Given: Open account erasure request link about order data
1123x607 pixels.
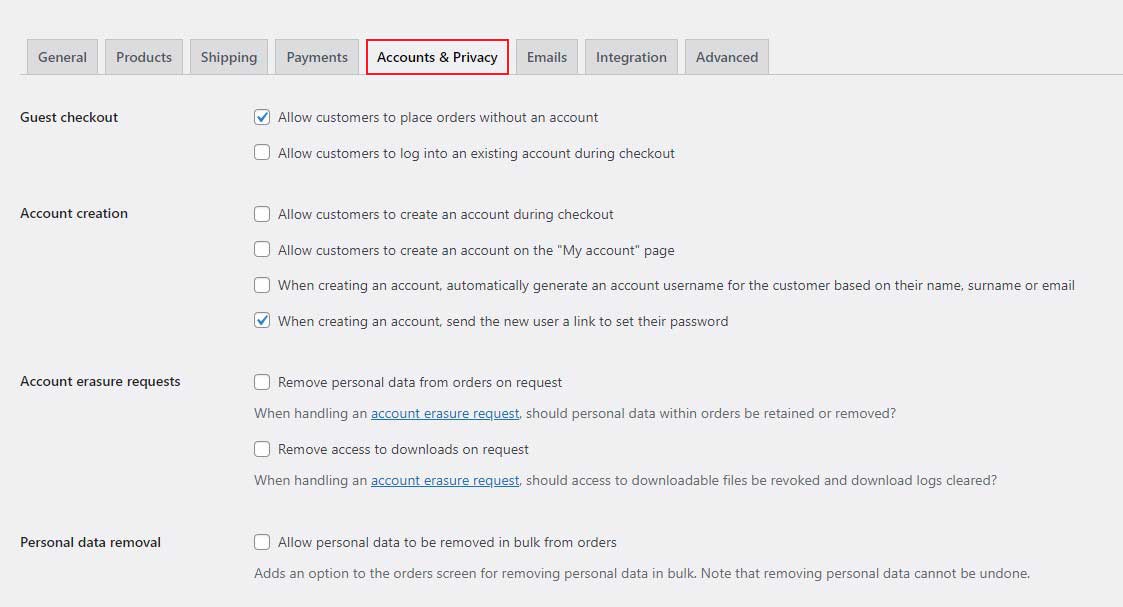Looking at the screenshot, I should coord(445,413).
